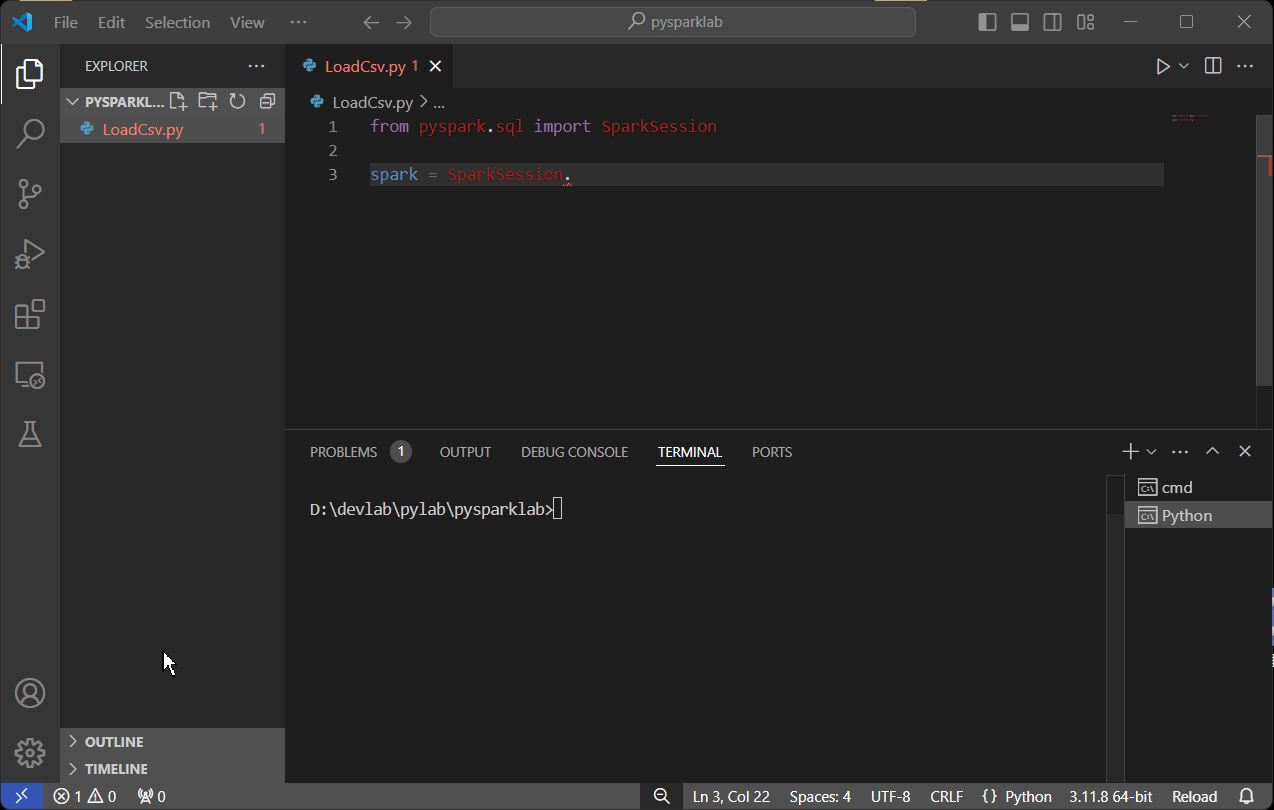Open the Source Control view
This screenshot has height=810, width=1274.
(x=30, y=194)
